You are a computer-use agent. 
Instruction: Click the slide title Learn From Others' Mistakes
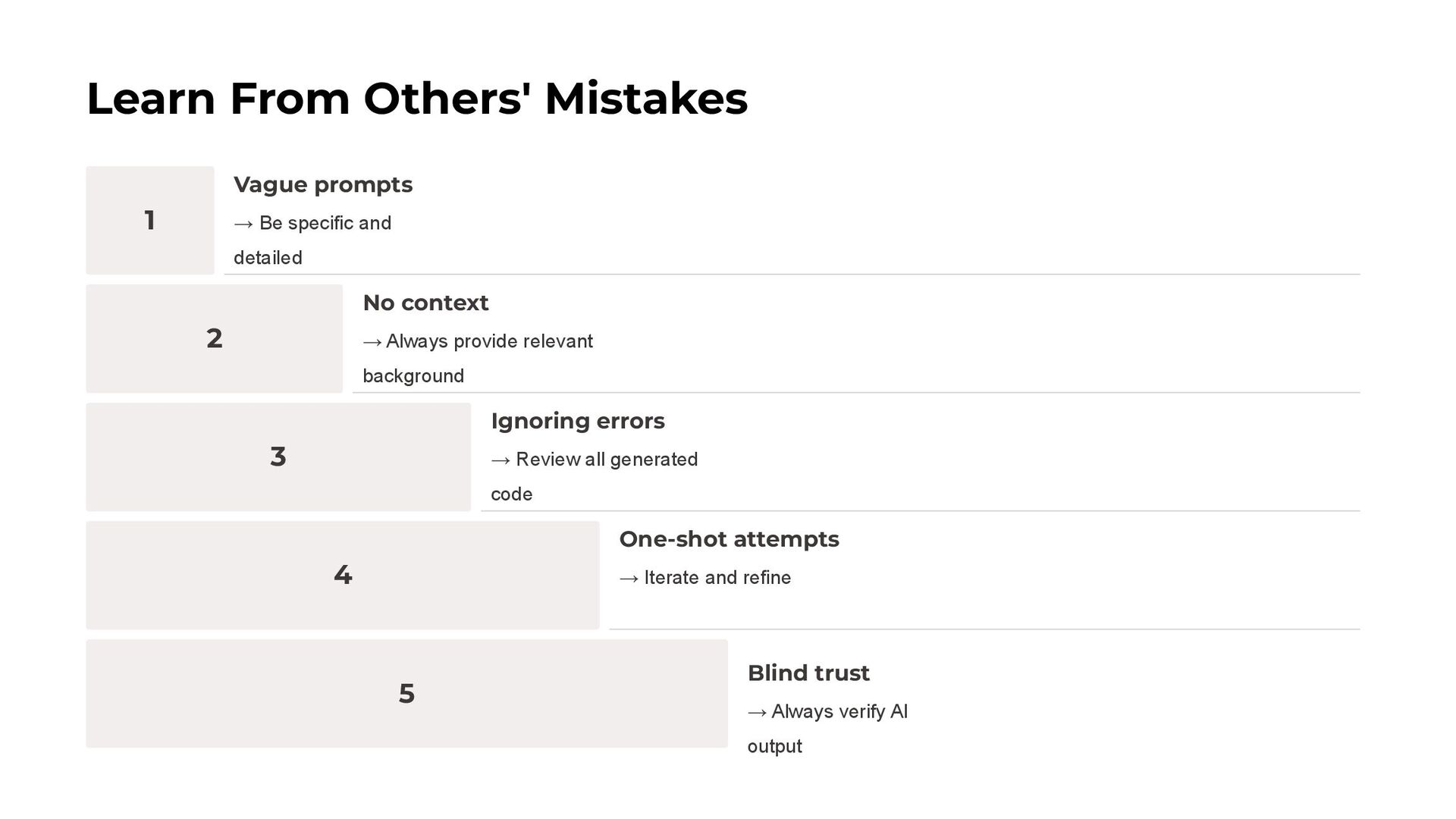tap(417, 99)
